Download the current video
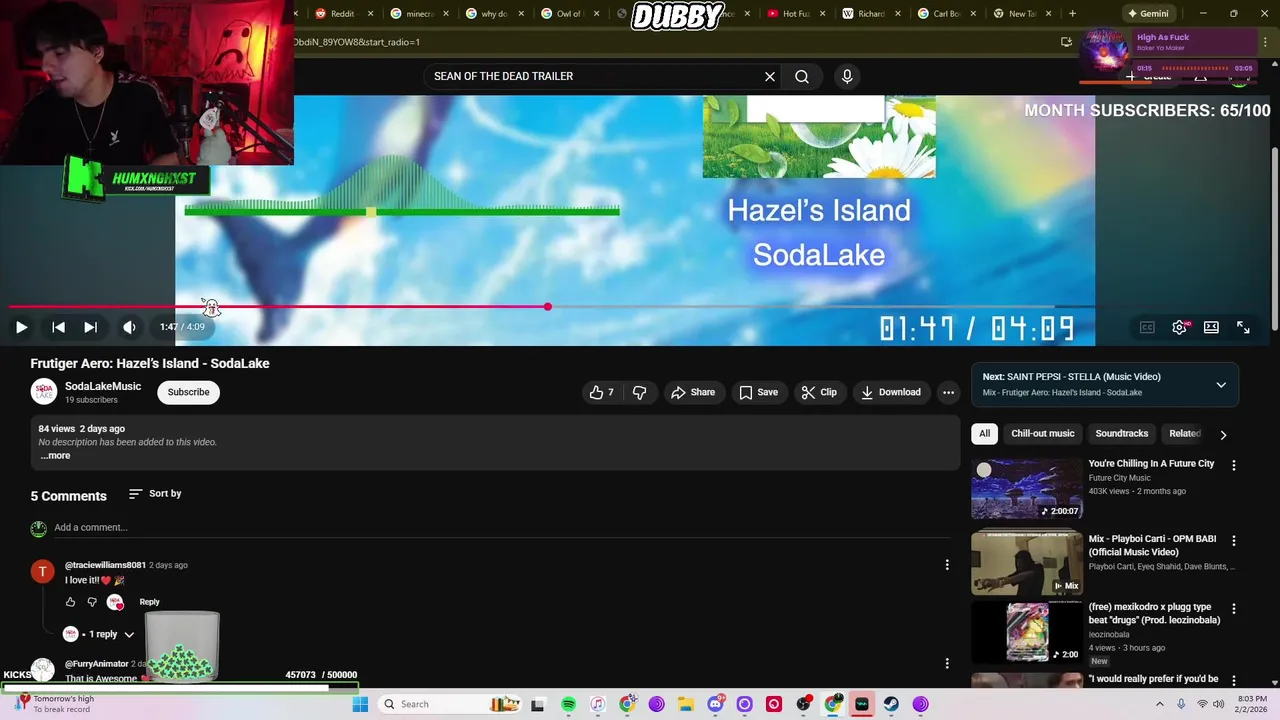The height and width of the screenshot is (720, 1280). [x=891, y=392]
